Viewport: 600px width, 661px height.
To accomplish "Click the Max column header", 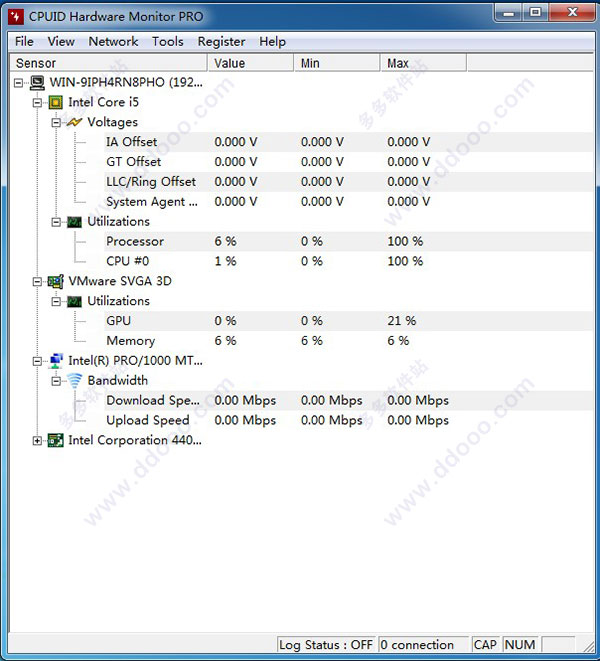I will (424, 63).
